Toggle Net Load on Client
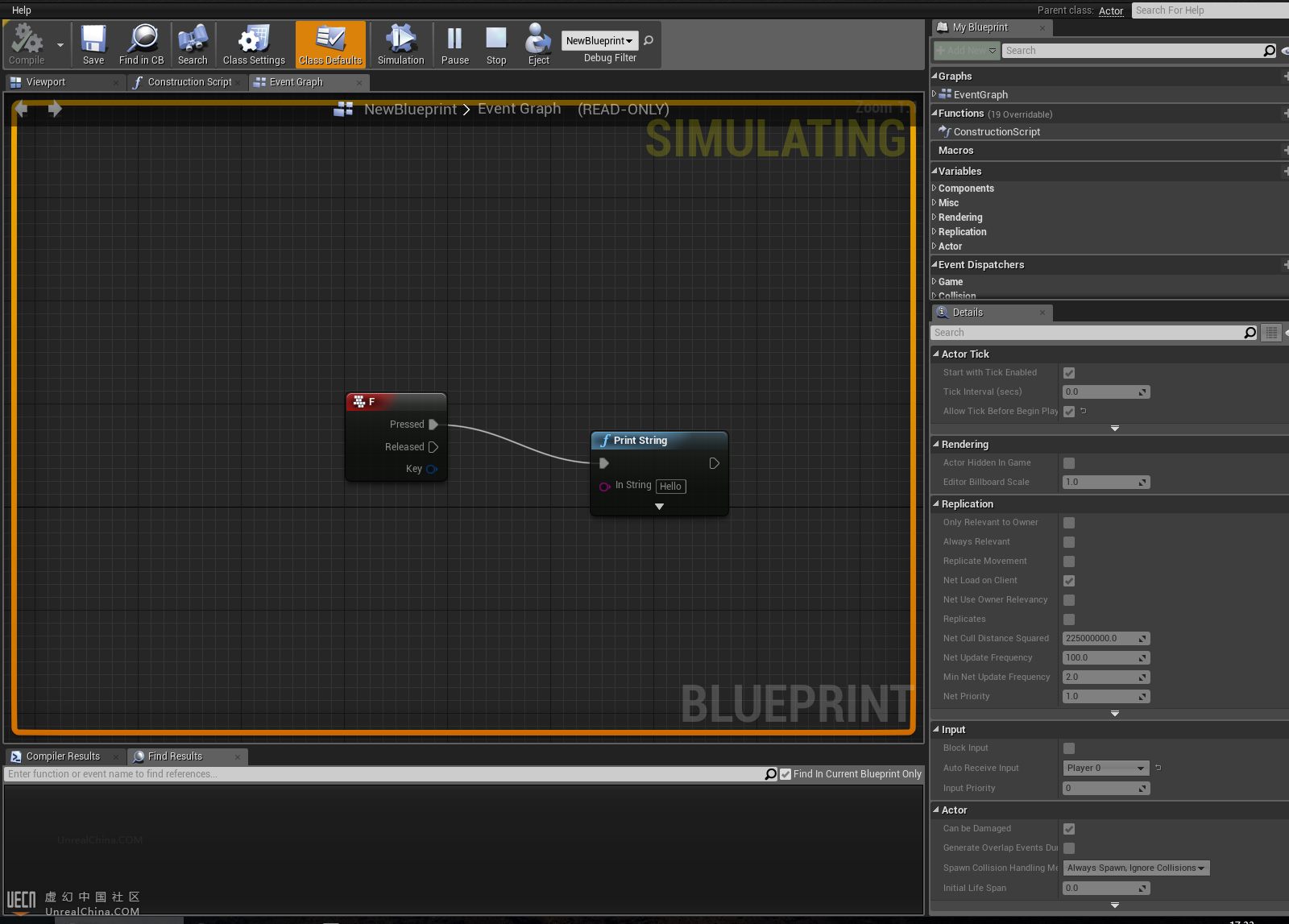 tap(1069, 581)
